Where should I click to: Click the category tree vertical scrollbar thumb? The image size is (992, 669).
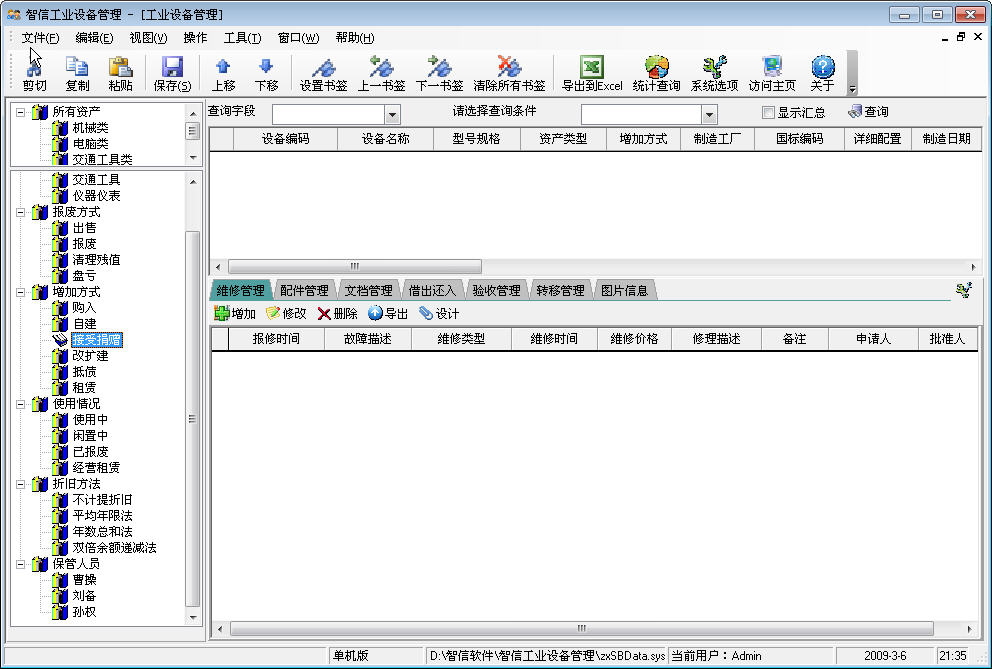pyautogui.click(x=192, y=418)
